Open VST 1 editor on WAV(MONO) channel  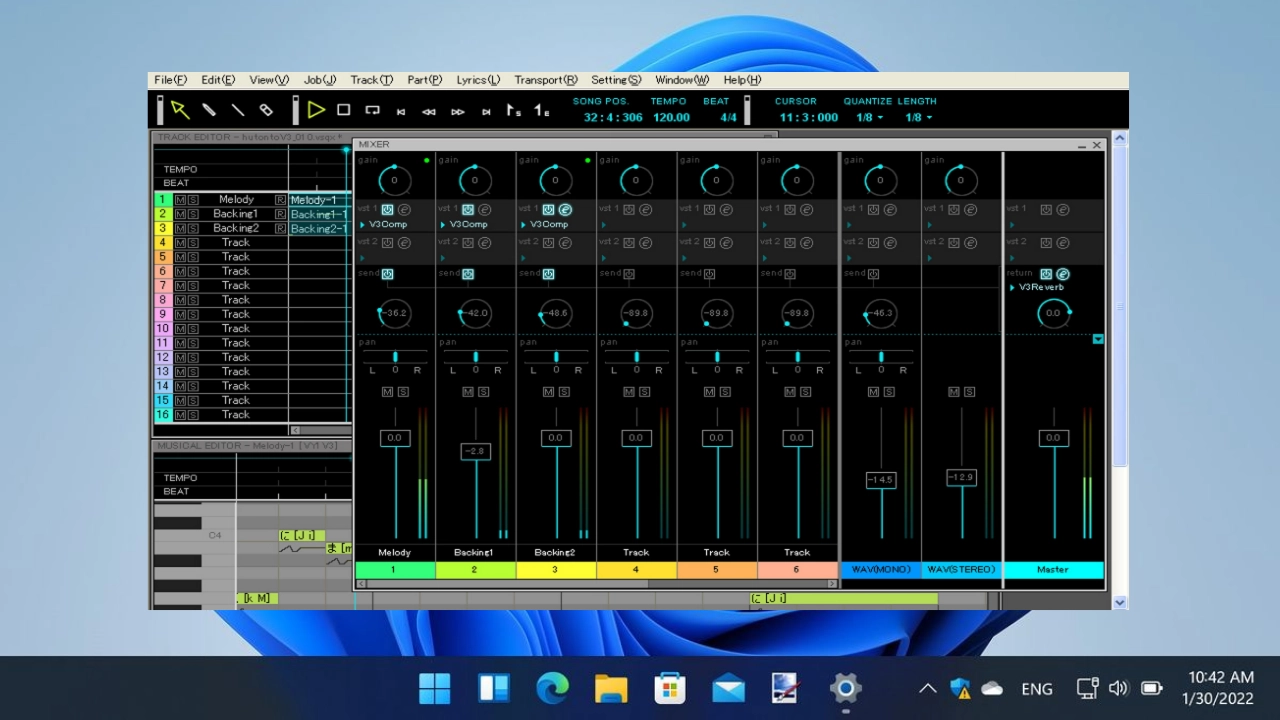pyautogui.click(x=890, y=210)
